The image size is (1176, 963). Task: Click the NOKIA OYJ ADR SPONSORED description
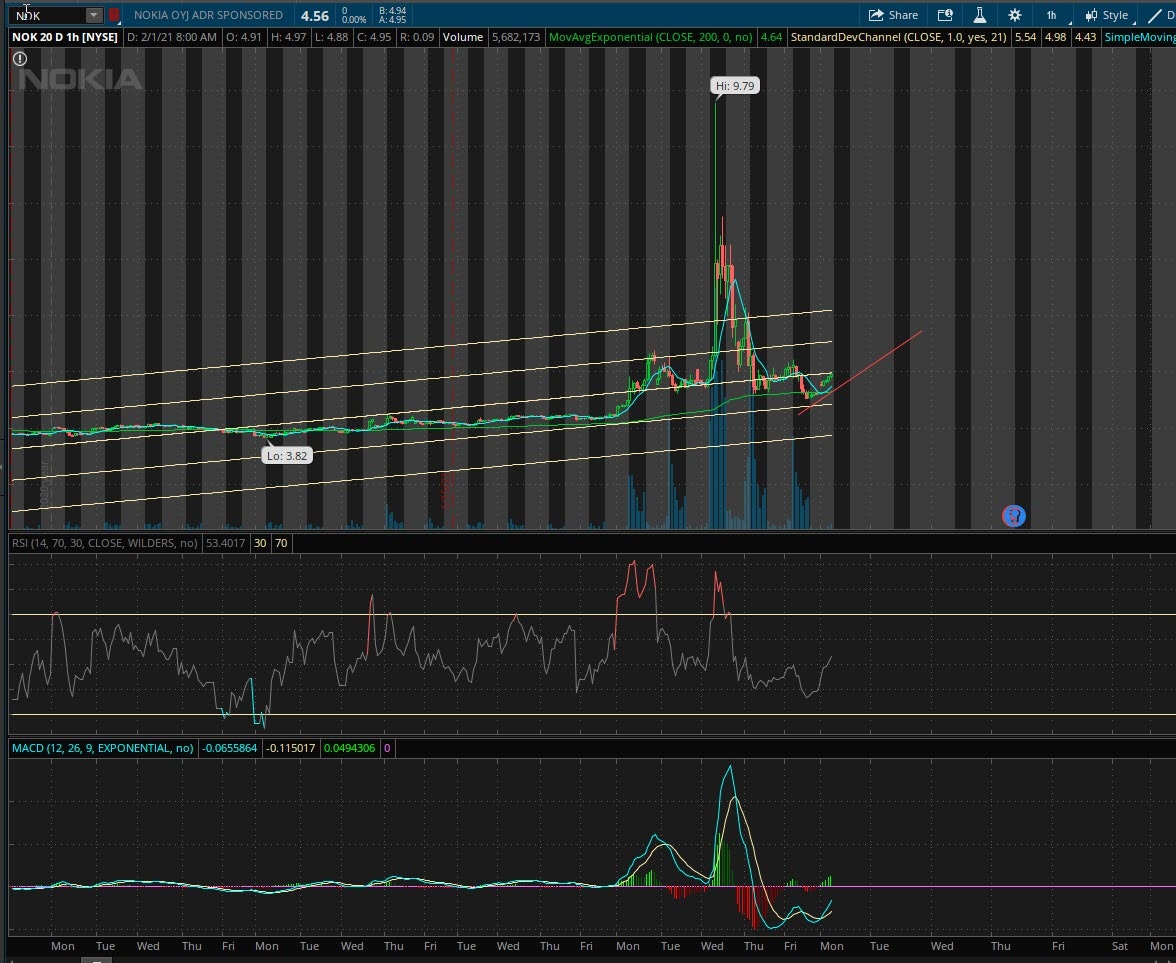pyautogui.click(x=208, y=15)
